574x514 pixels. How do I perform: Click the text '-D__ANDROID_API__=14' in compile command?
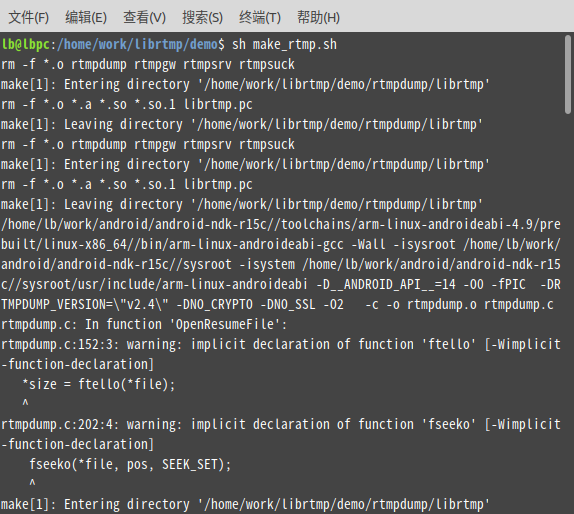click(x=386, y=284)
